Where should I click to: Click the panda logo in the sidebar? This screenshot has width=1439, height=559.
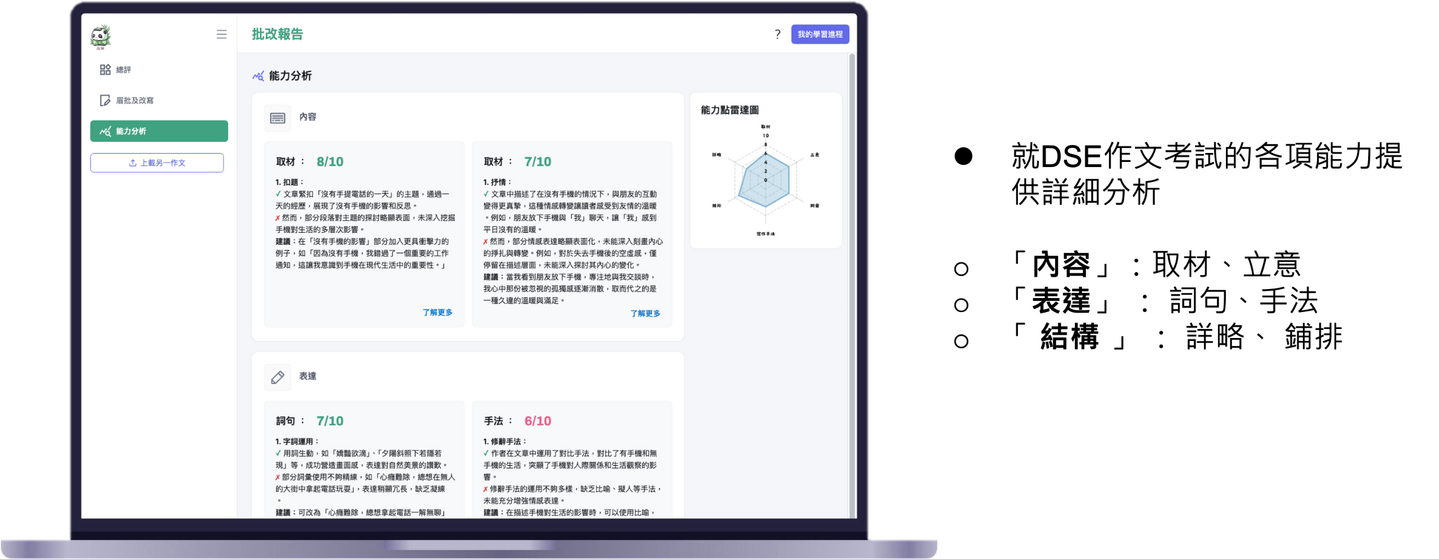tap(100, 37)
